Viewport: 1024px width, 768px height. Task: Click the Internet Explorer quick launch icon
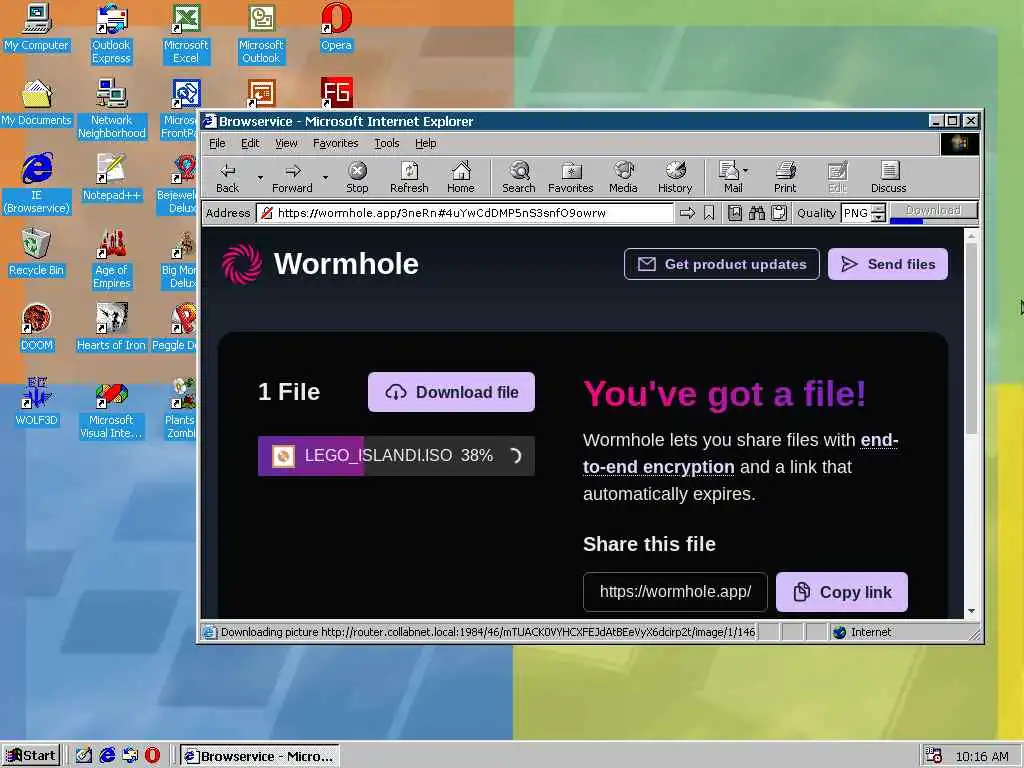click(x=107, y=756)
